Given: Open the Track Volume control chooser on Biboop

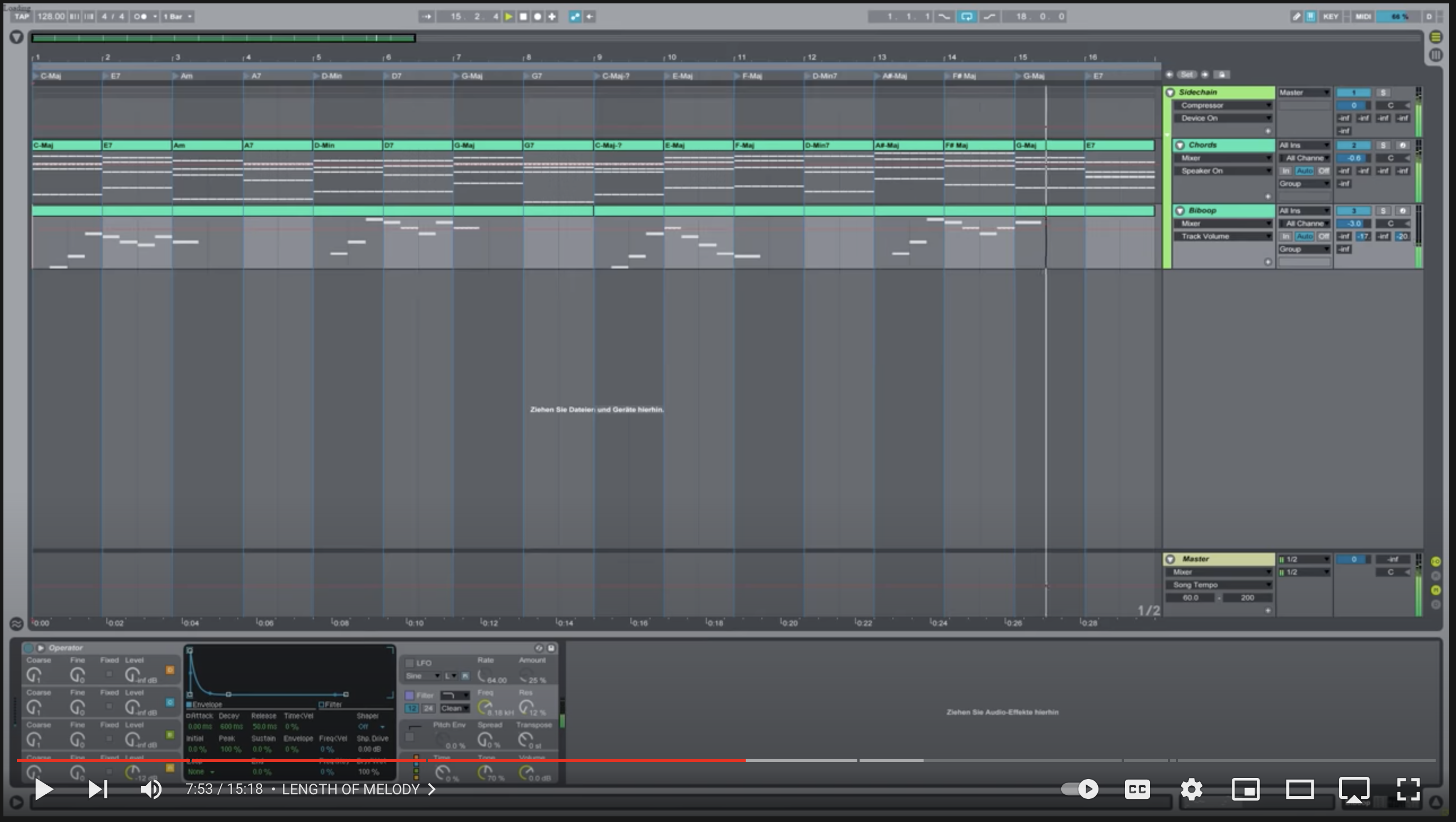Looking at the screenshot, I should pos(1223,236).
